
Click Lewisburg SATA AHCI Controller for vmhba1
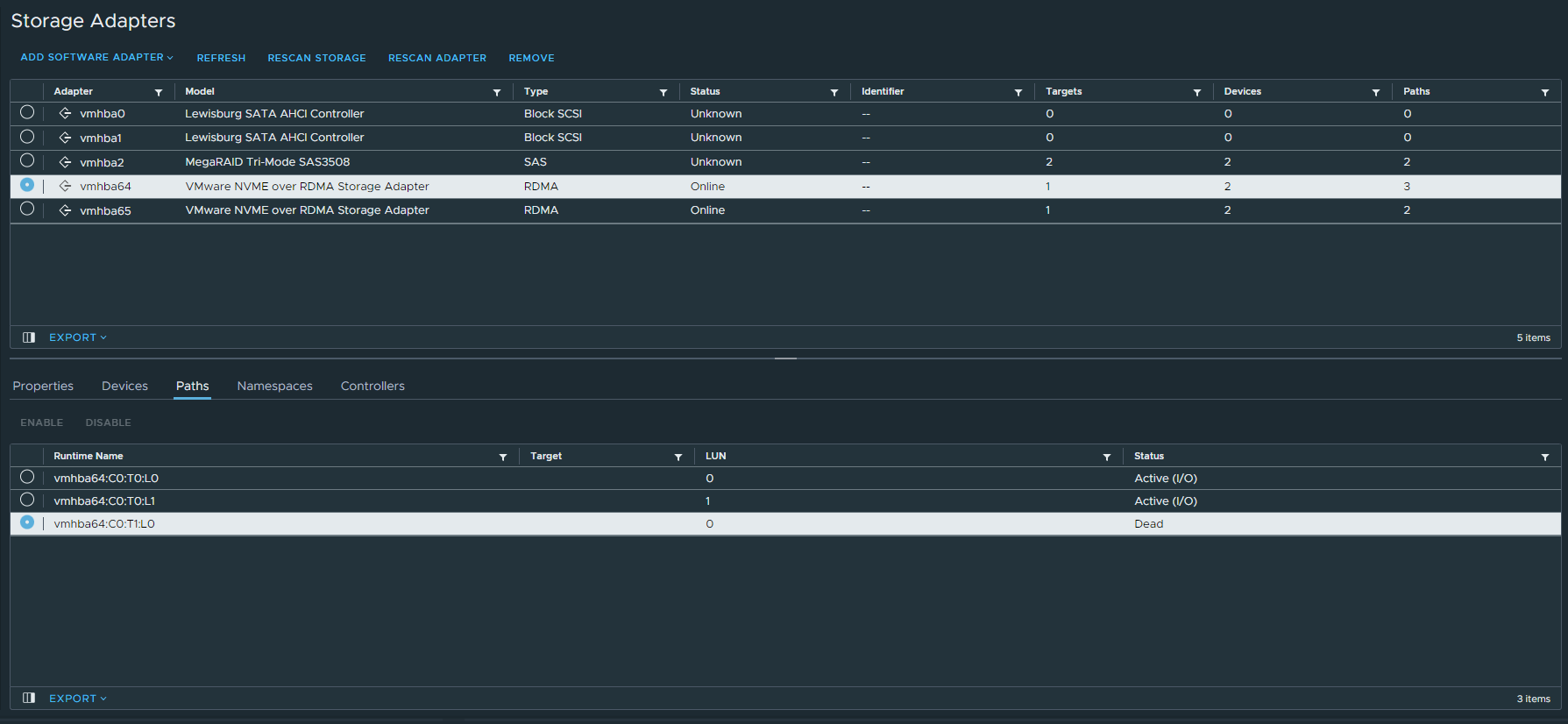[x=274, y=138]
